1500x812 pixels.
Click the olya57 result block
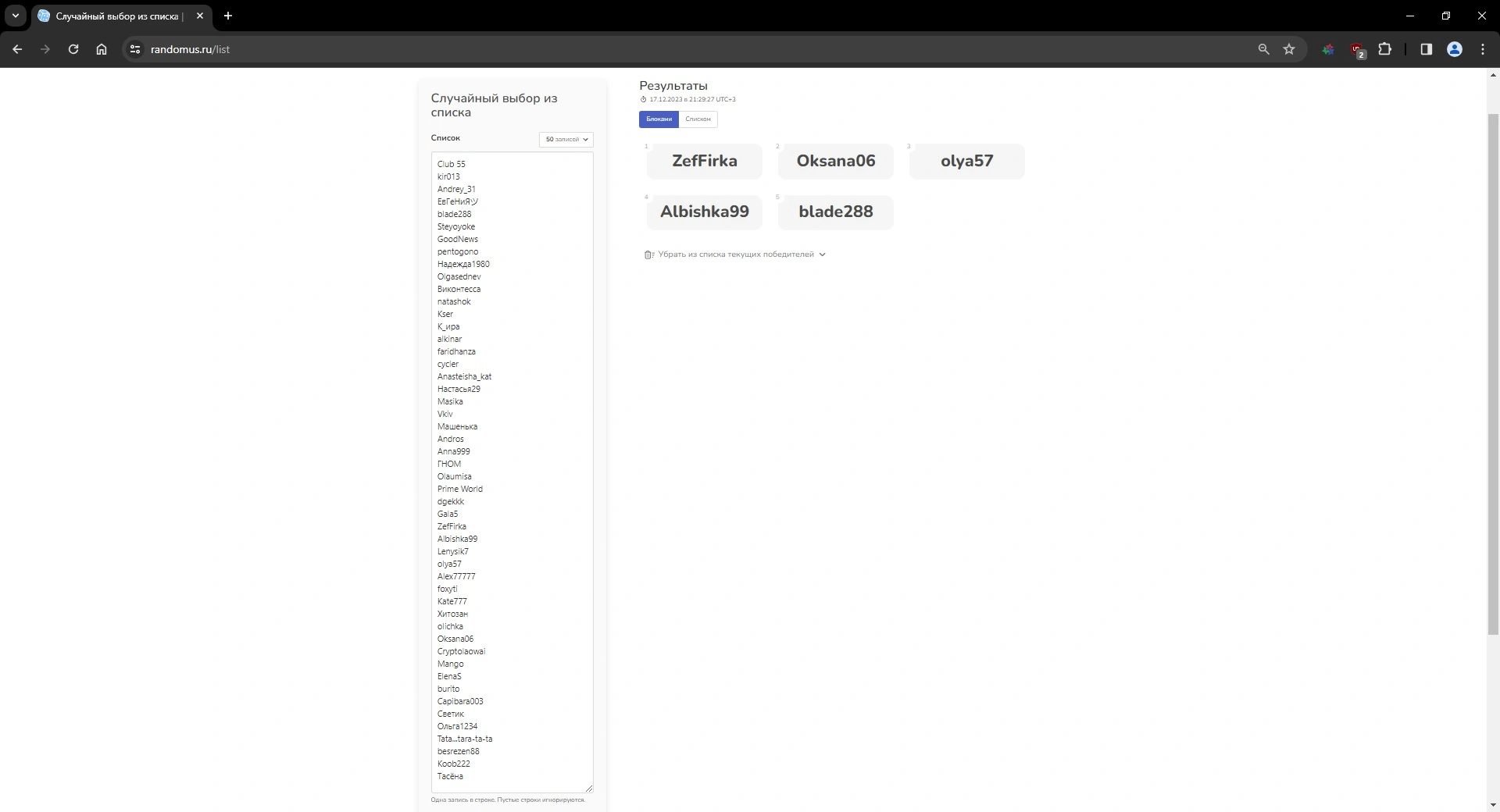pos(967,161)
